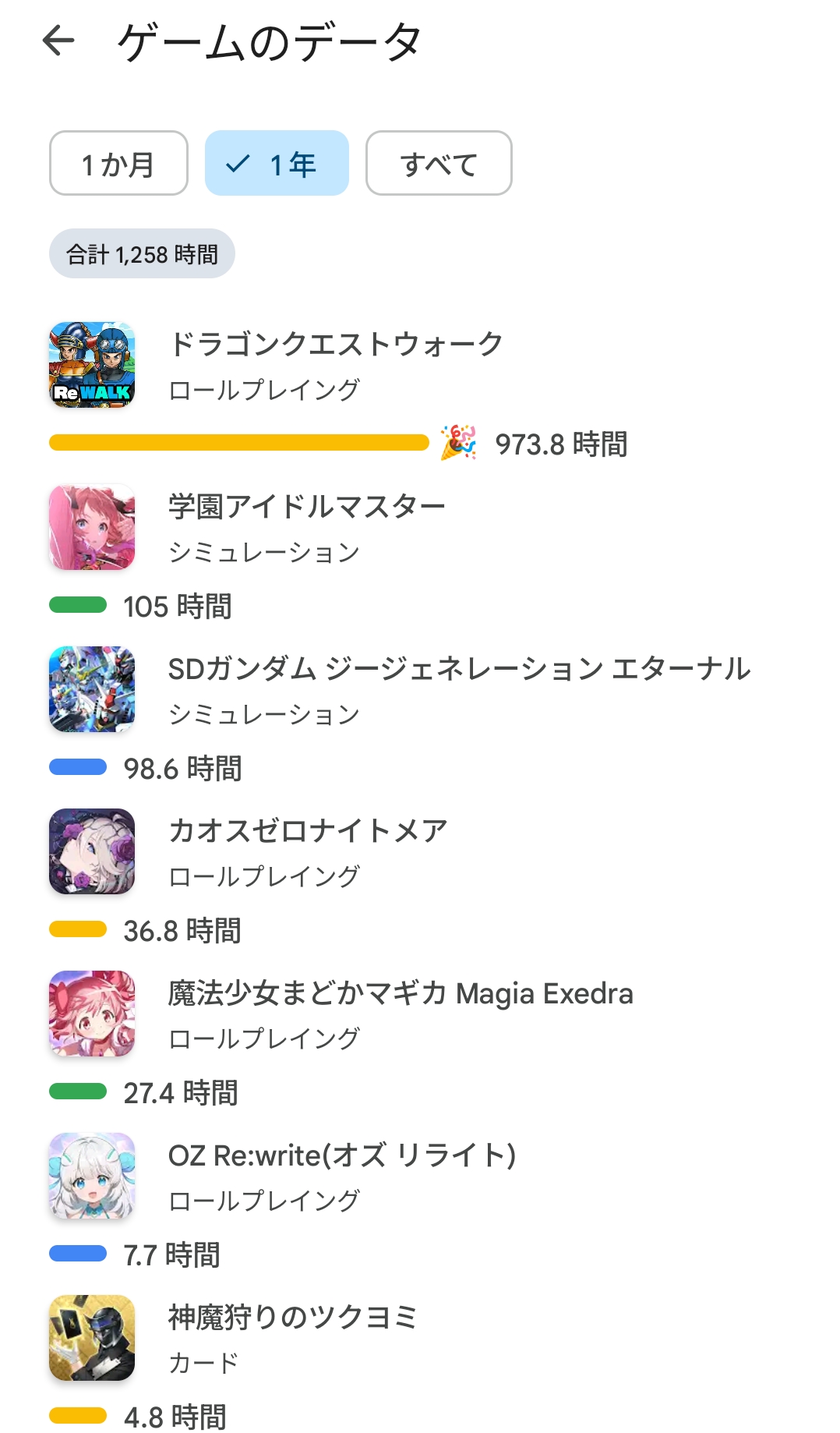Tap the 973.8 時間 yellow progress bar
Viewport: 840px width, 1433px height.
pyautogui.click(x=238, y=443)
